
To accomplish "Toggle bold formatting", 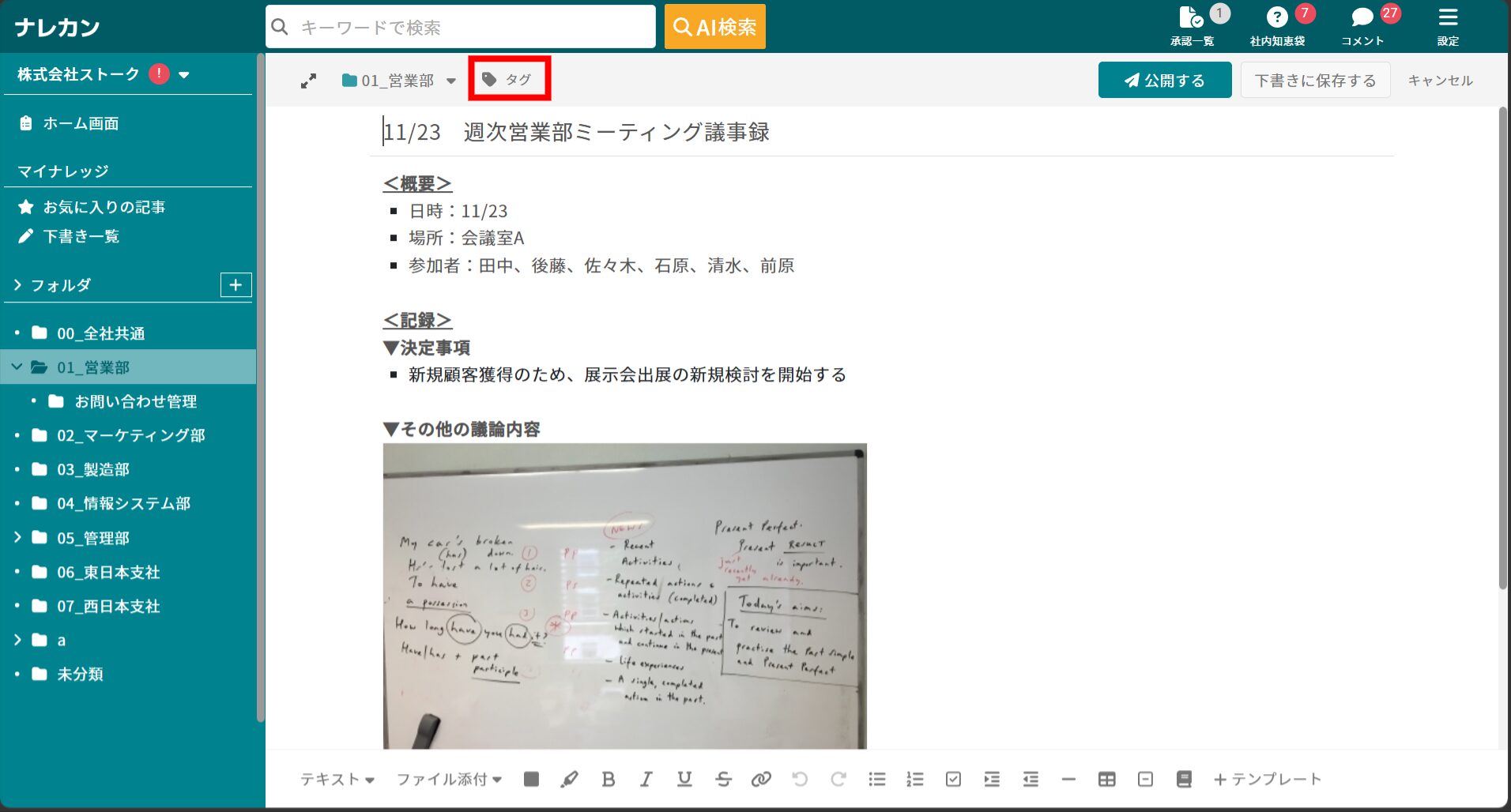I will [608, 780].
